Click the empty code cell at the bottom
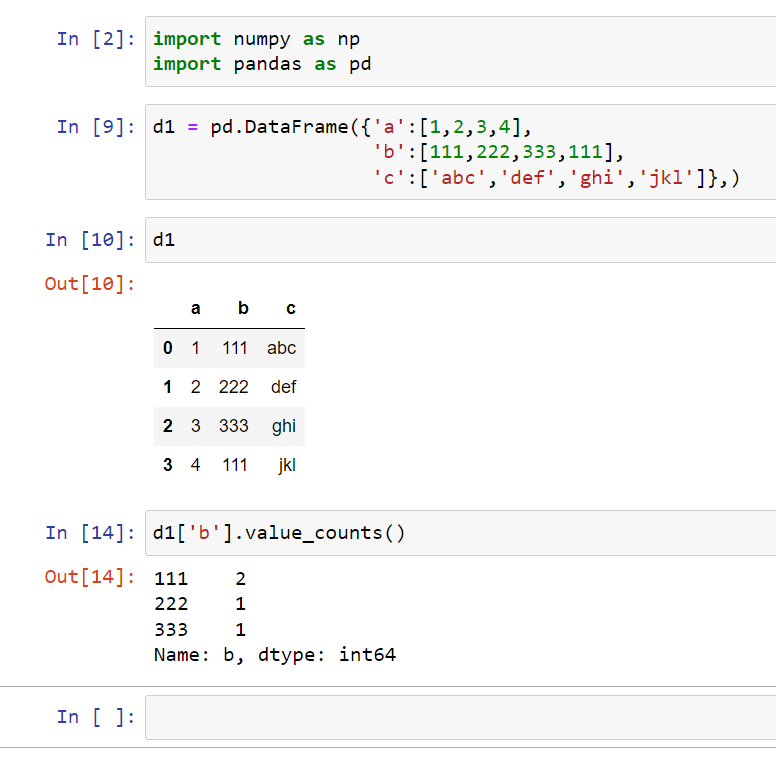The height and width of the screenshot is (771, 776). coord(460,717)
